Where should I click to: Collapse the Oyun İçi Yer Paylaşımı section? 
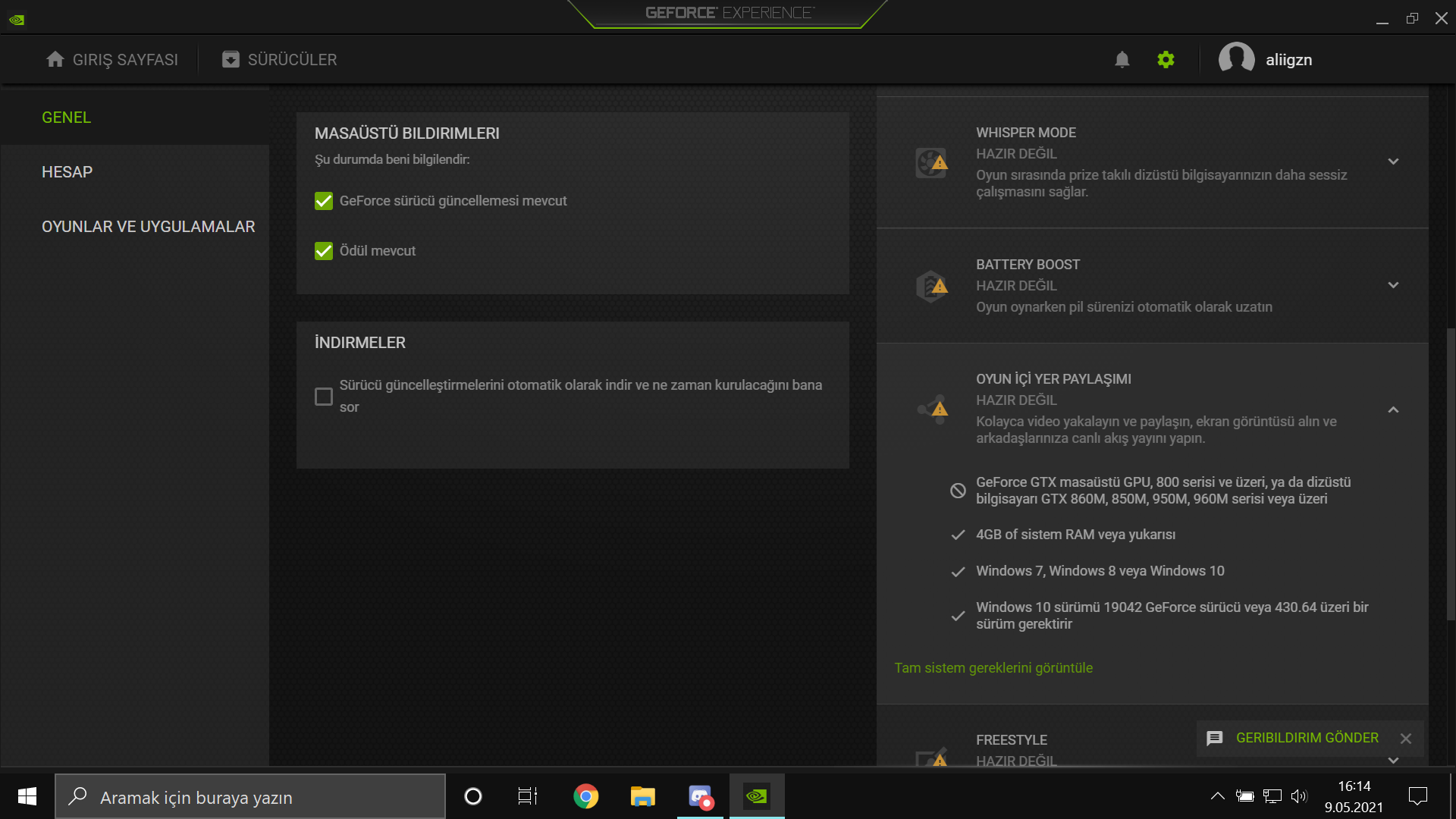coord(1393,409)
